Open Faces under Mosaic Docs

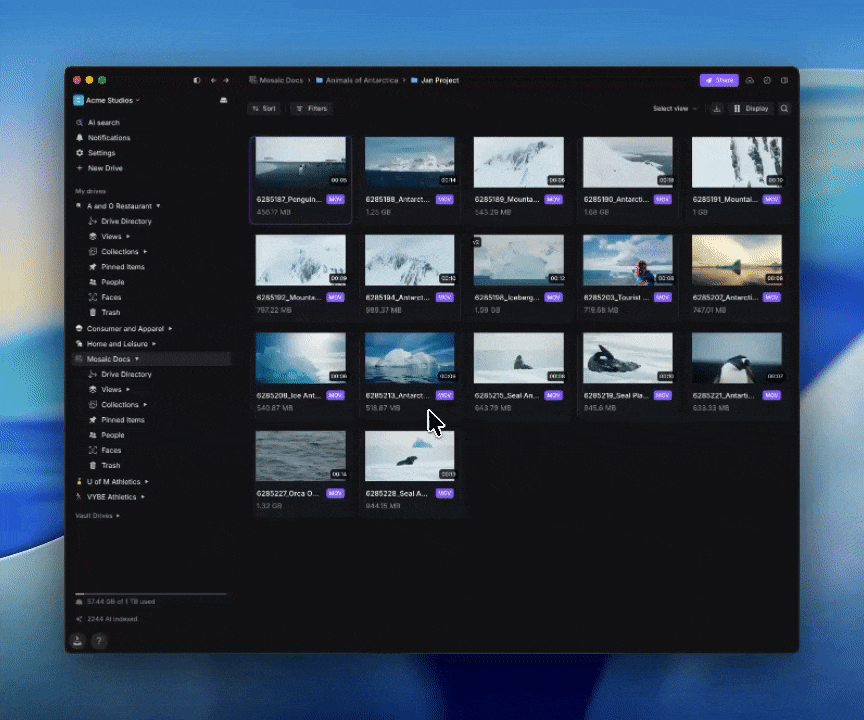[111, 450]
